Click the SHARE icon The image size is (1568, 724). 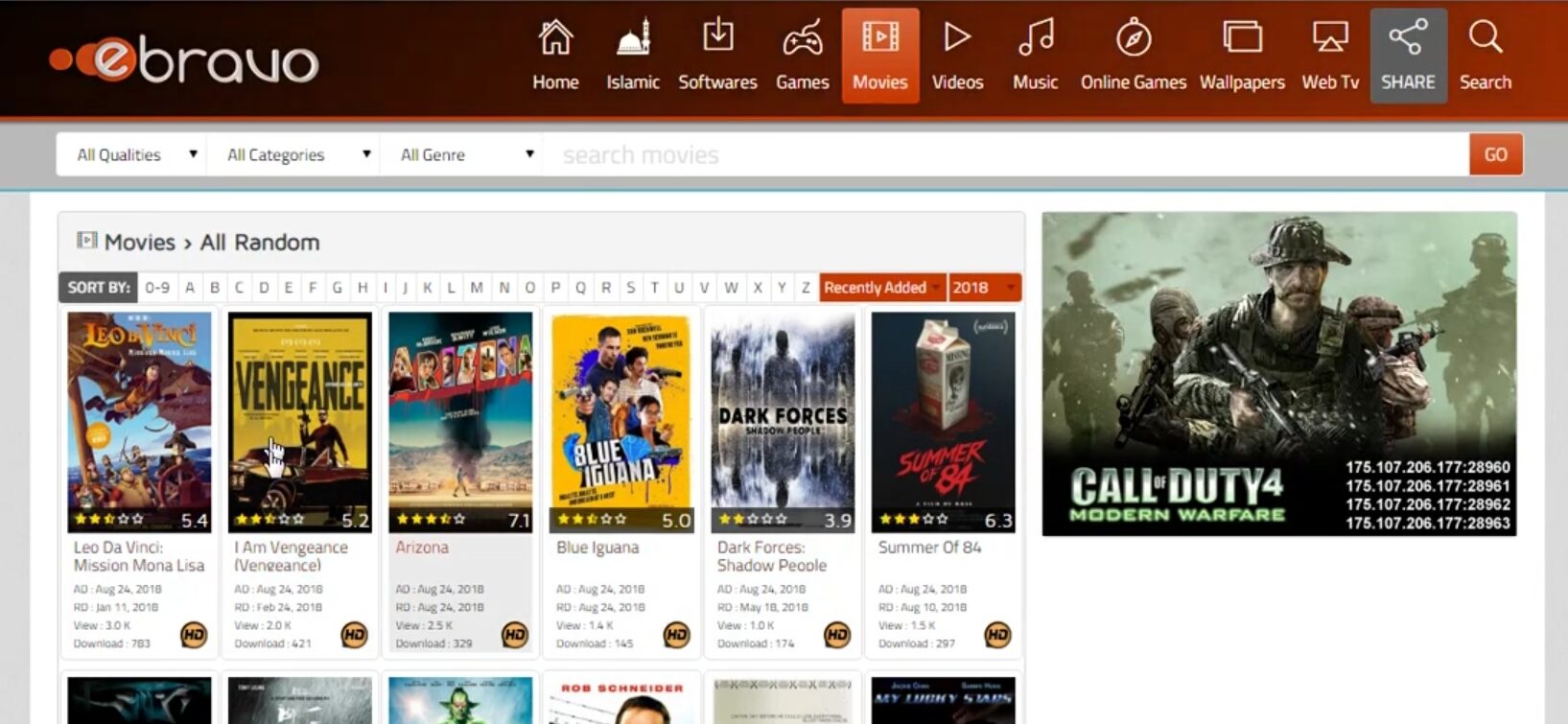(1408, 37)
